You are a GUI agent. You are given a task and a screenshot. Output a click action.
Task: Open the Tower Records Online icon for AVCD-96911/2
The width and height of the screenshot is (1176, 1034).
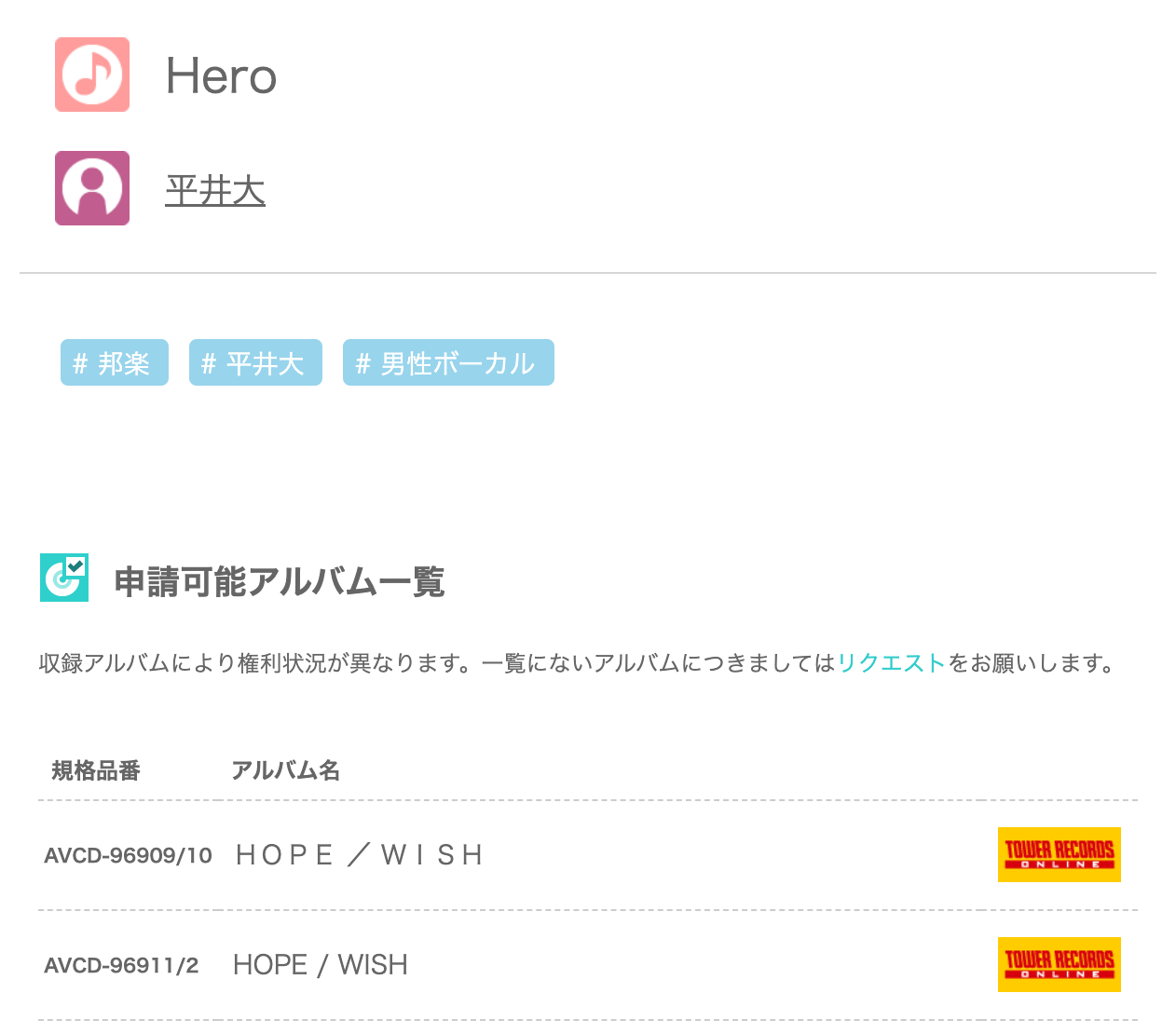[x=1059, y=964]
